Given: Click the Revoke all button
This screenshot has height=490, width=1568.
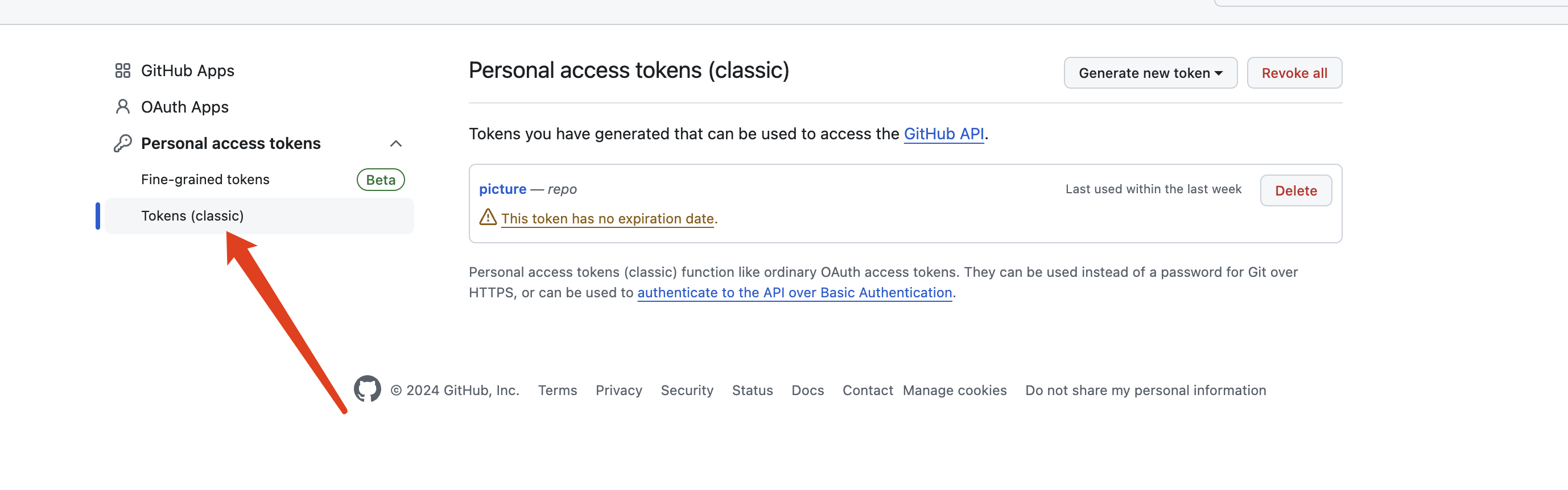Looking at the screenshot, I should coord(1294,73).
